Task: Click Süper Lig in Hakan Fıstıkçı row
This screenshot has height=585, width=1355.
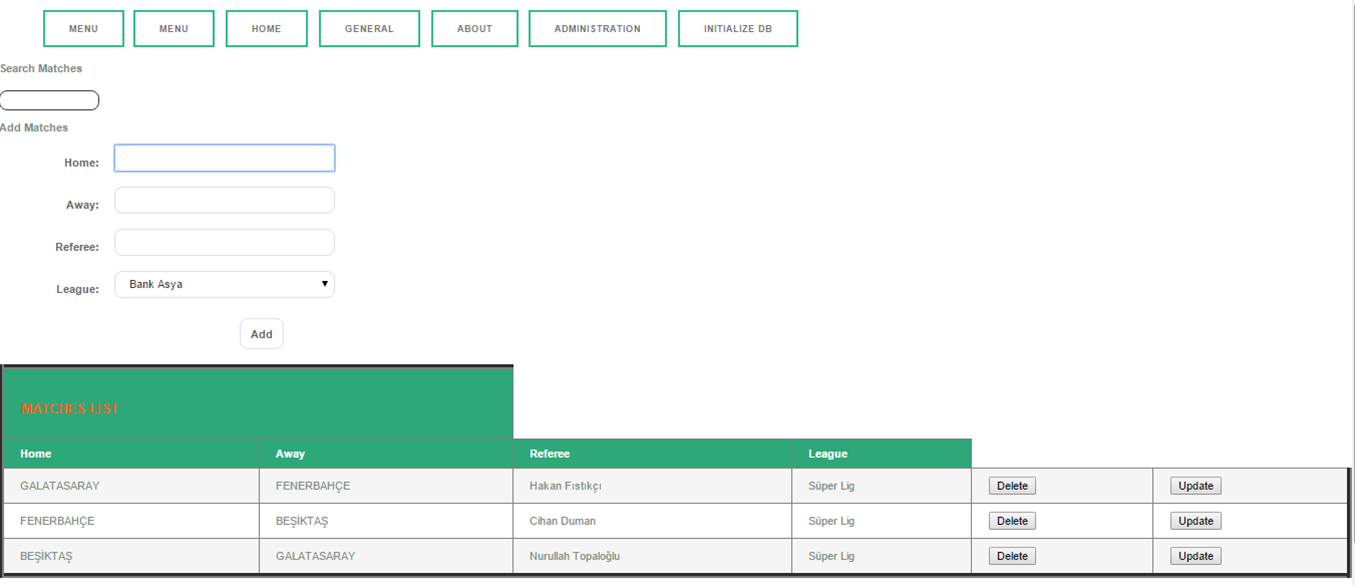Action: pos(831,486)
